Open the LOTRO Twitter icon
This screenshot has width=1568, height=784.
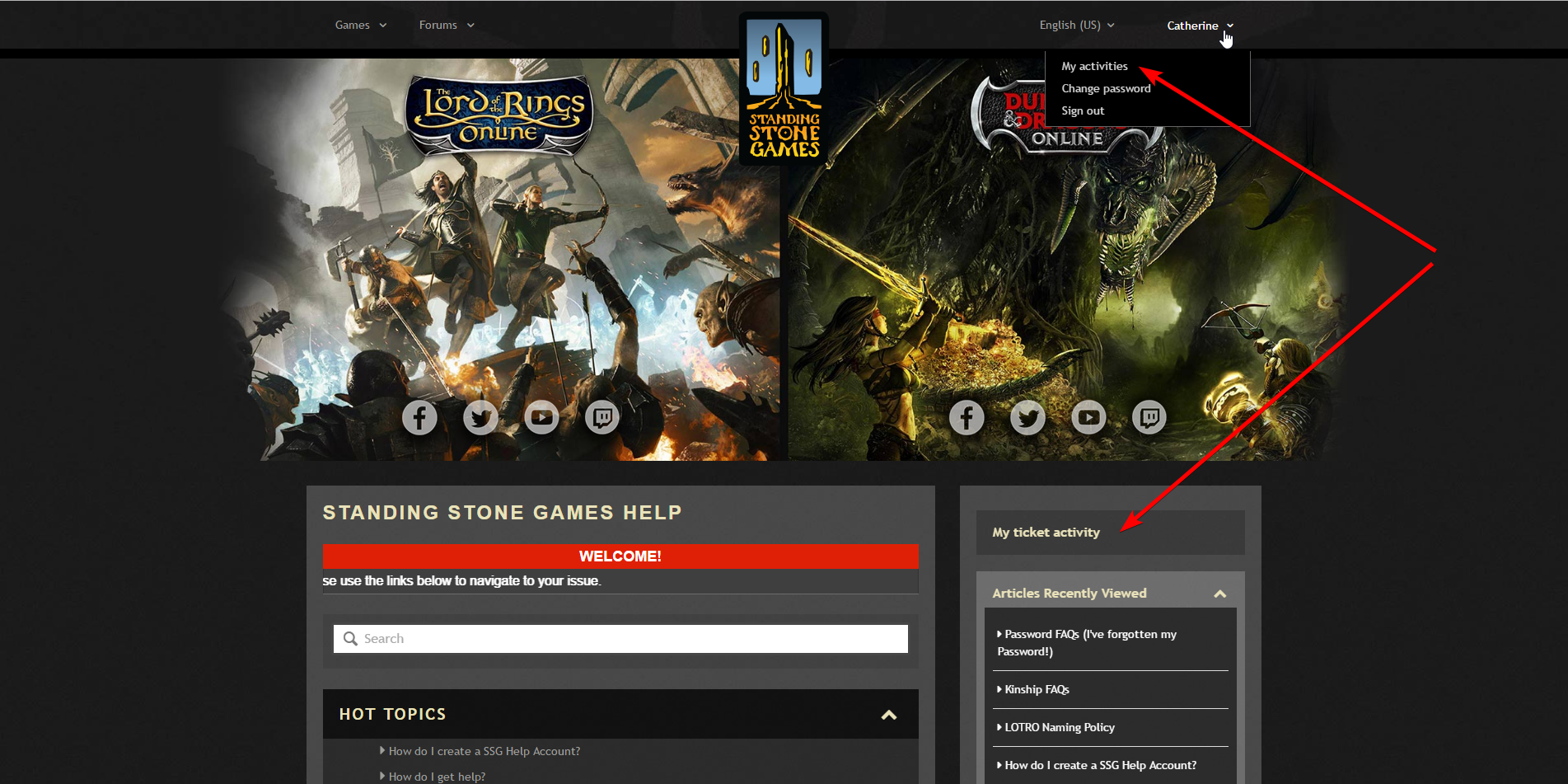480,418
